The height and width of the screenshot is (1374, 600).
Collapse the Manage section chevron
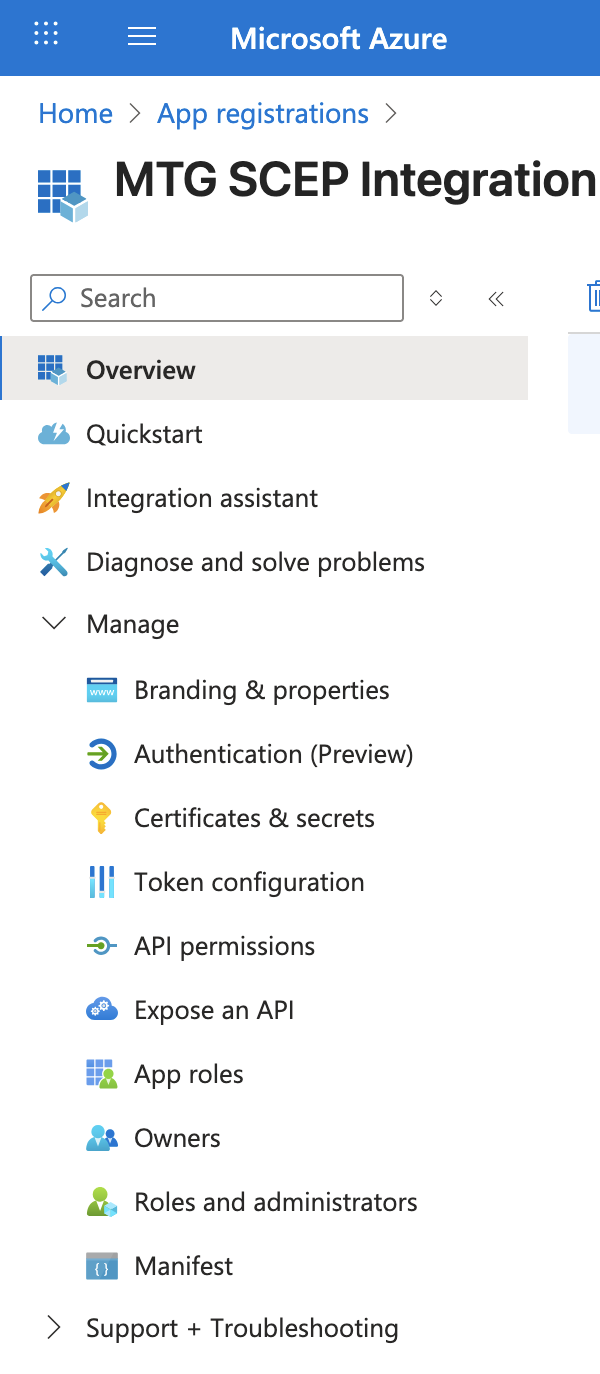point(54,624)
